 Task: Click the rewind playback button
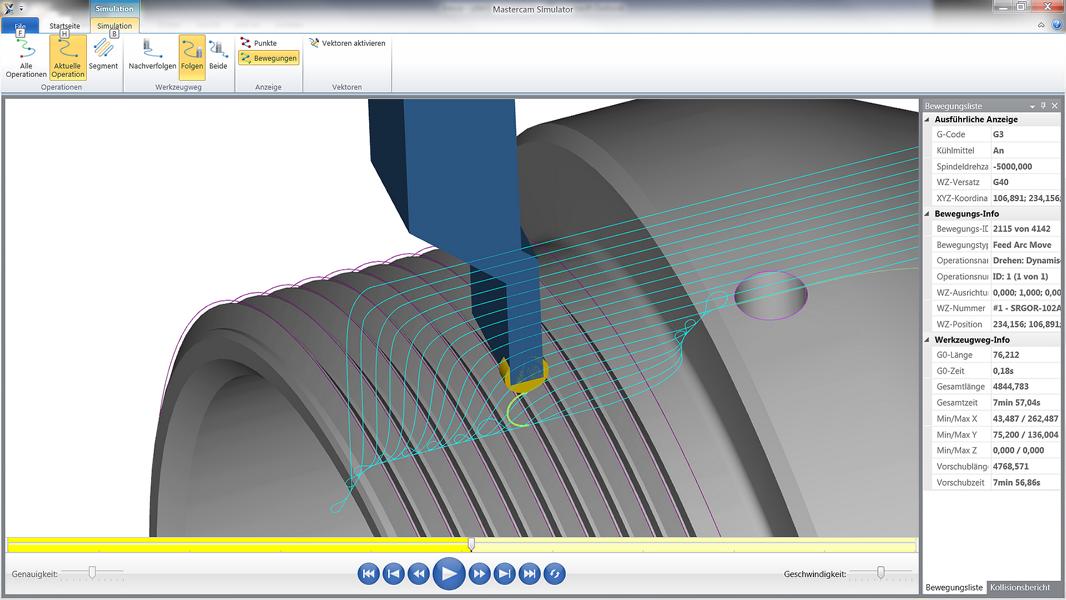click(x=419, y=573)
